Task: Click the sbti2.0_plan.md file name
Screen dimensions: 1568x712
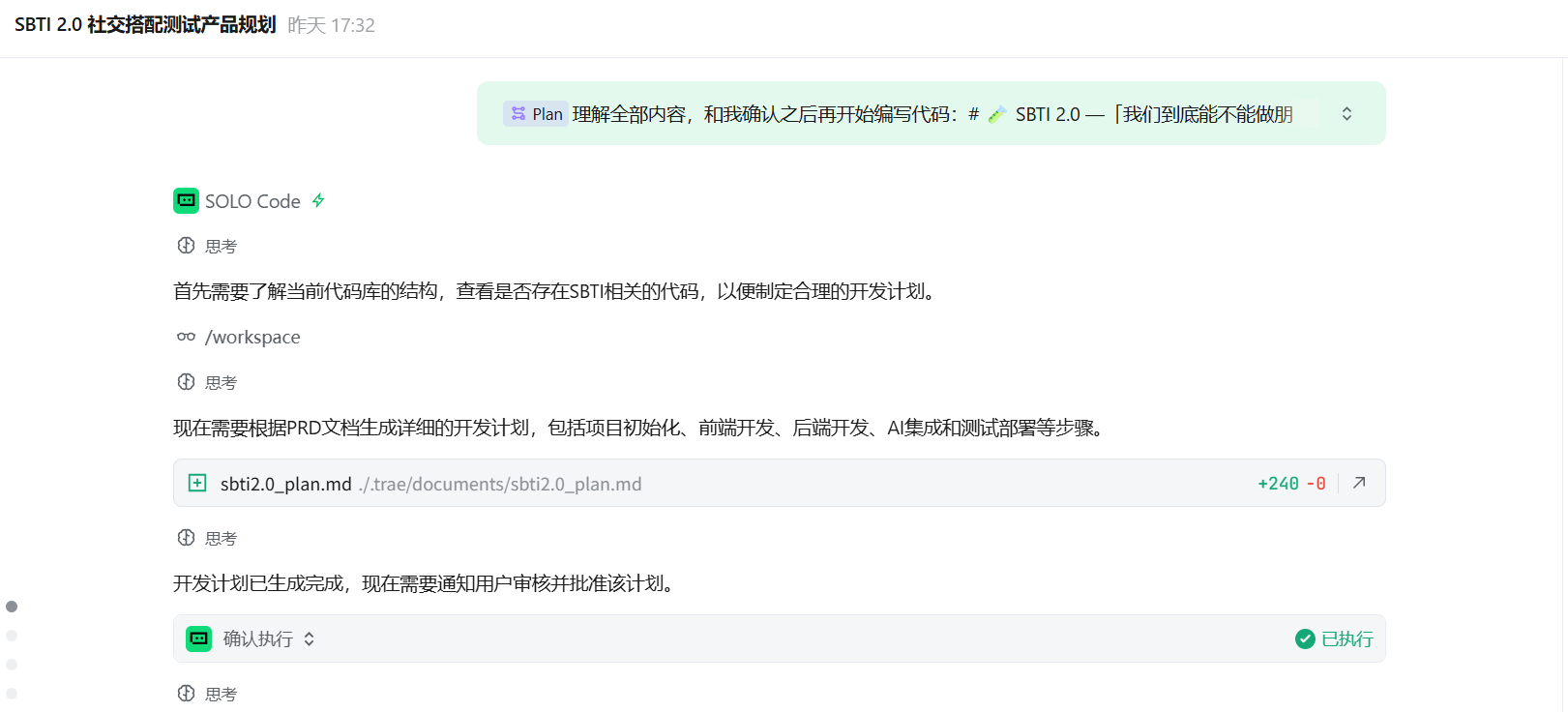Action: (285, 484)
